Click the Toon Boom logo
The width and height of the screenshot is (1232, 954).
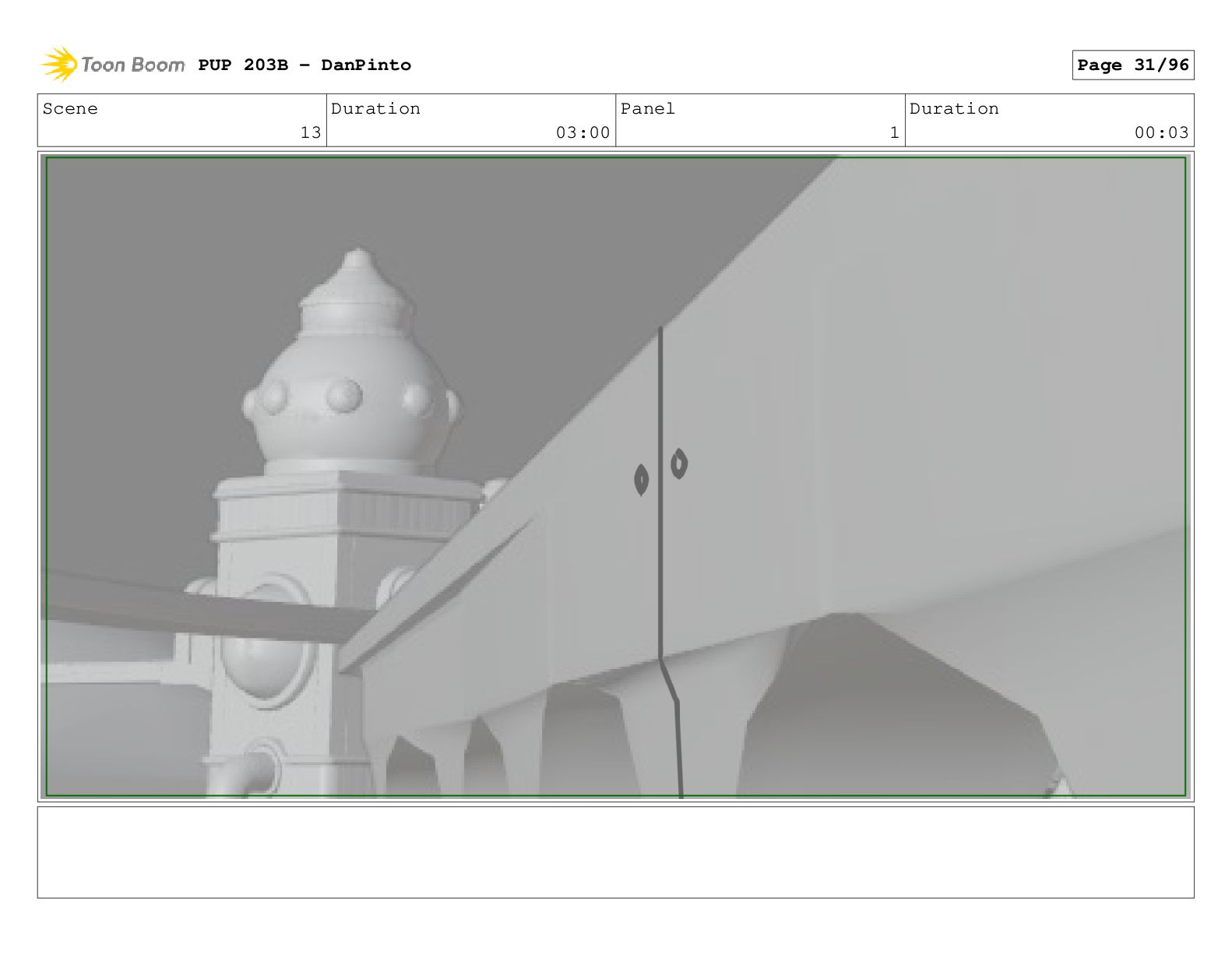click(x=113, y=65)
